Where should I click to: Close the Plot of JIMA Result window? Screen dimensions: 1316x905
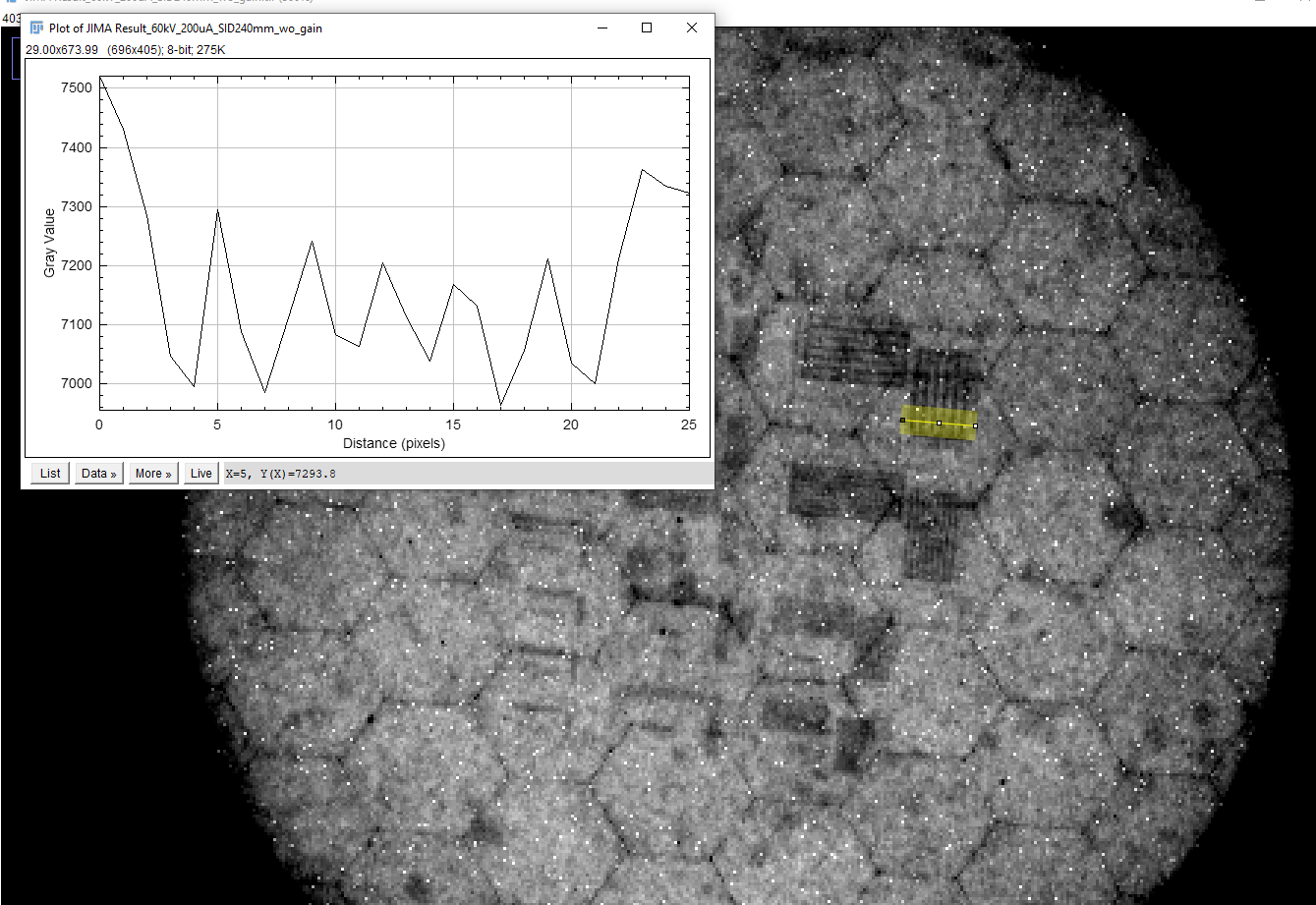pyautogui.click(x=692, y=28)
